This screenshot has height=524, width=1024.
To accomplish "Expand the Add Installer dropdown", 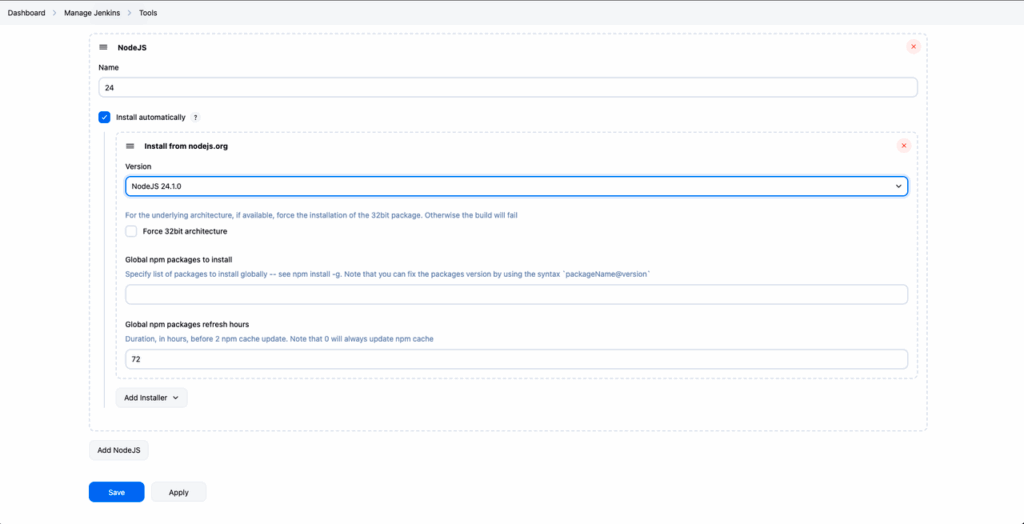I will tap(152, 398).
